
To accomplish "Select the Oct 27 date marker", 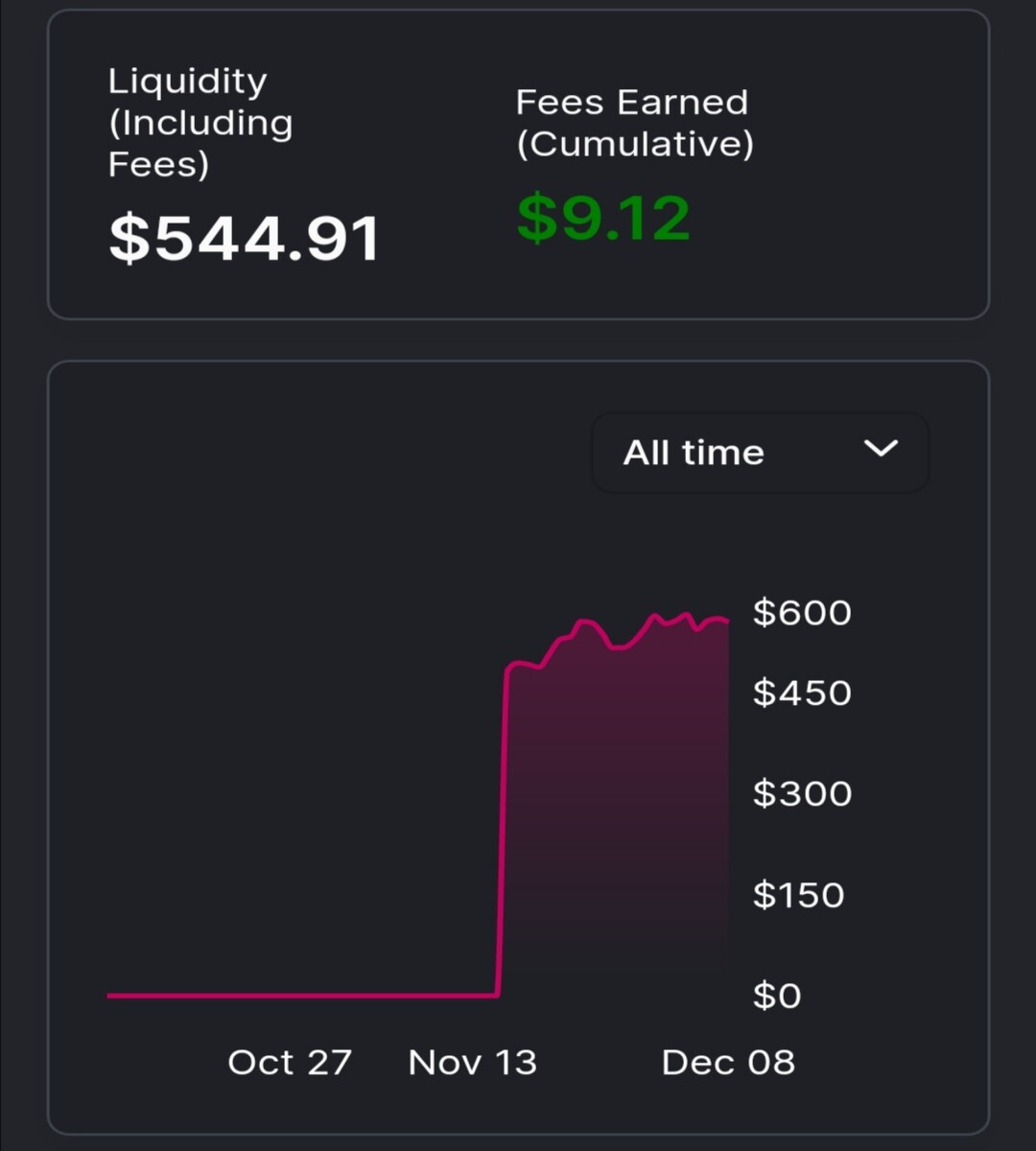I will 290,1062.
